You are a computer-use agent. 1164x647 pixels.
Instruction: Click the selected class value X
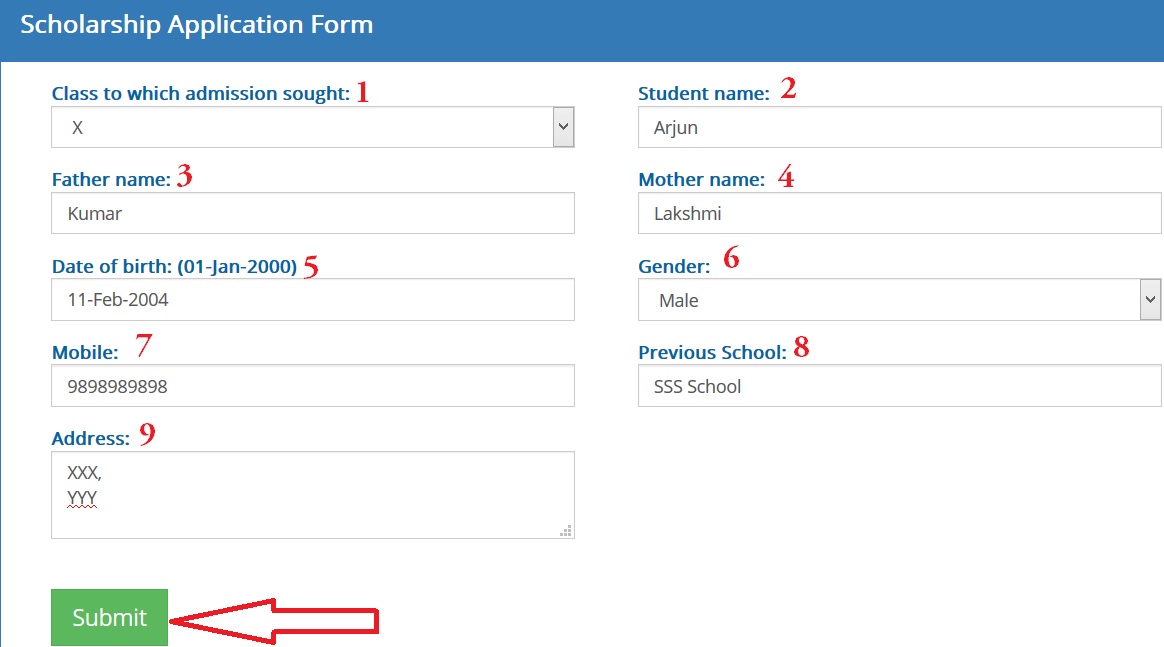click(x=78, y=128)
